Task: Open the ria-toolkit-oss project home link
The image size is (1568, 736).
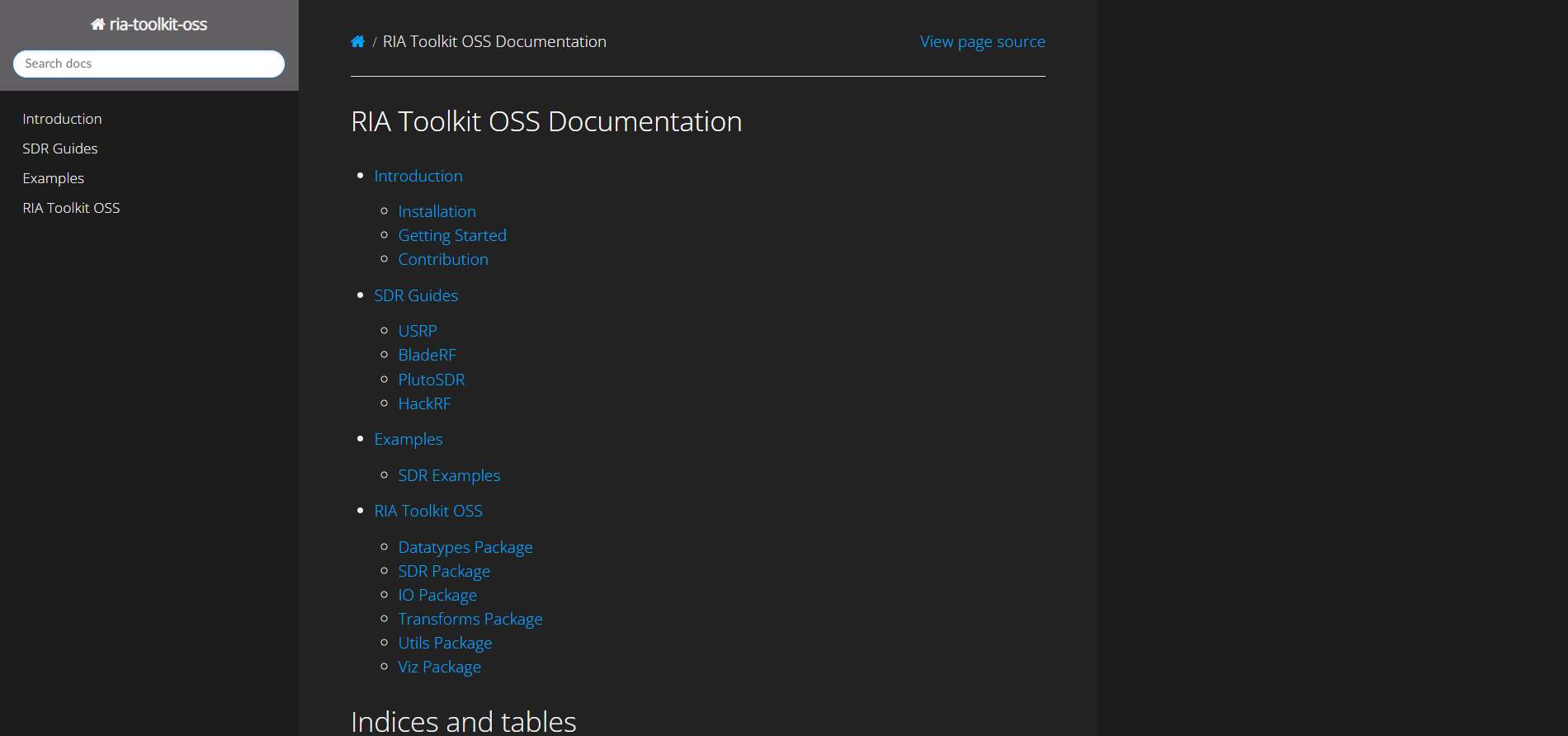Action: (149, 25)
